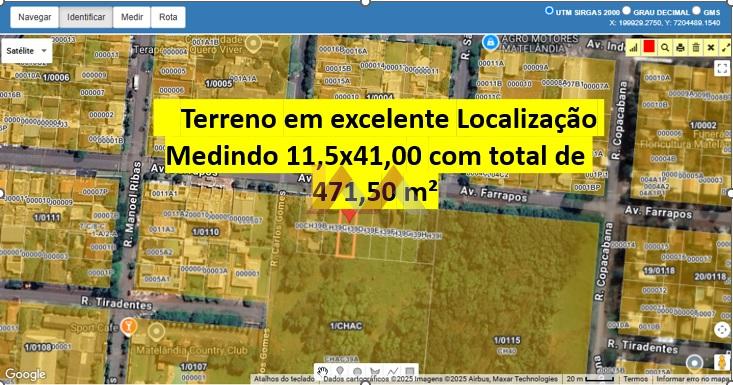Image resolution: width=733 pixels, height=385 pixels.
Task: Click the Comunidade Quero Viver pin
Action: (253, 44)
